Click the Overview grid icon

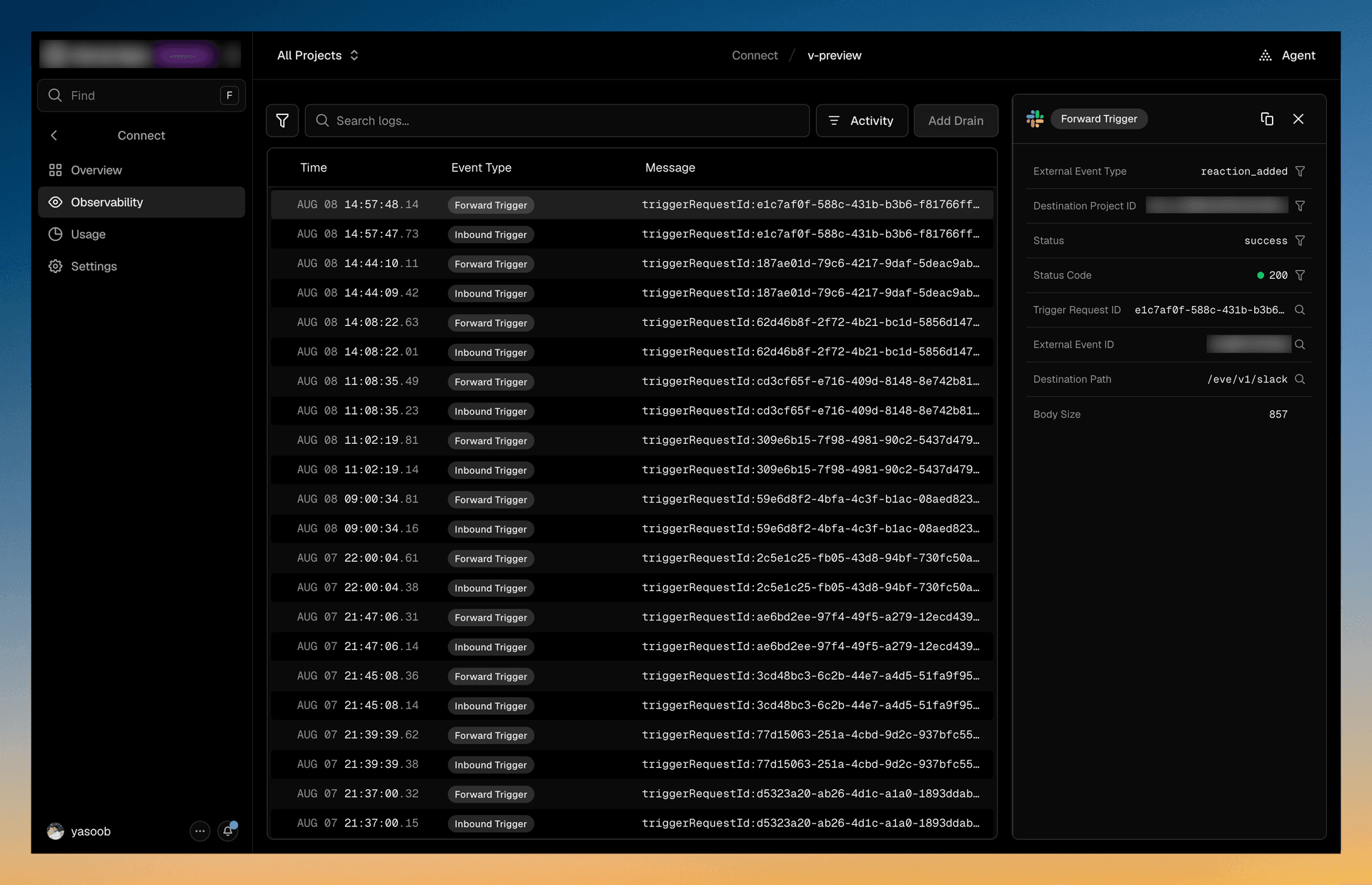pos(55,170)
